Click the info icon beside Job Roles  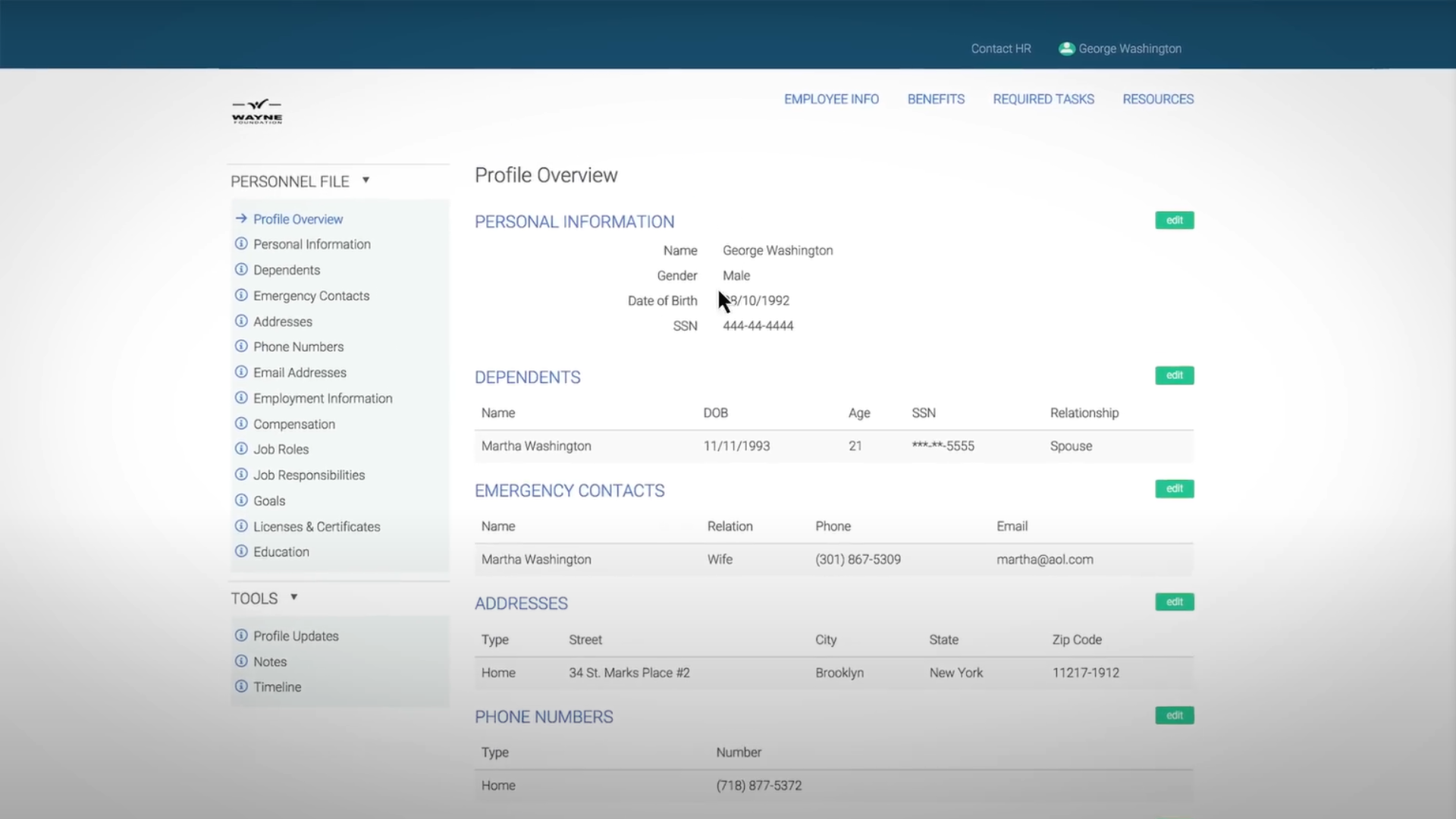(241, 448)
